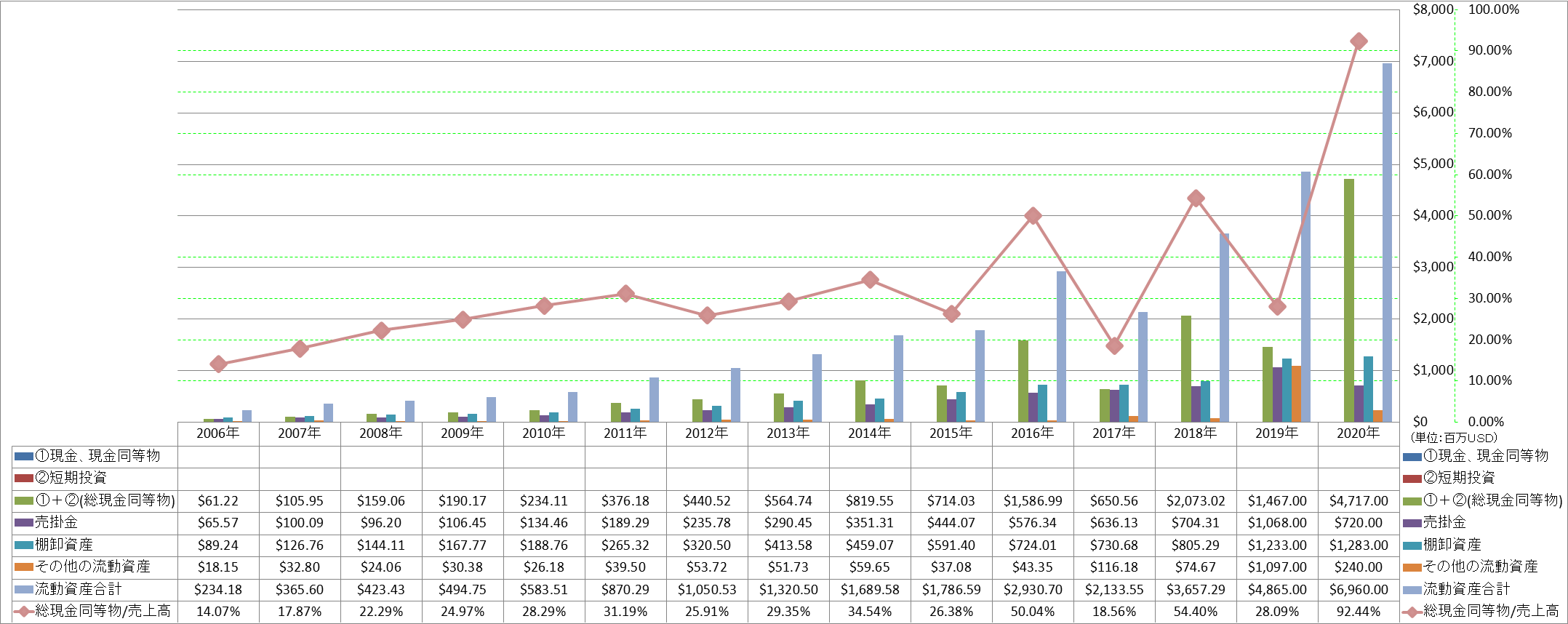1568x624 pixels.
Task: Click the 0.00% secondary axis label
Action: click(x=1486, y=422)
